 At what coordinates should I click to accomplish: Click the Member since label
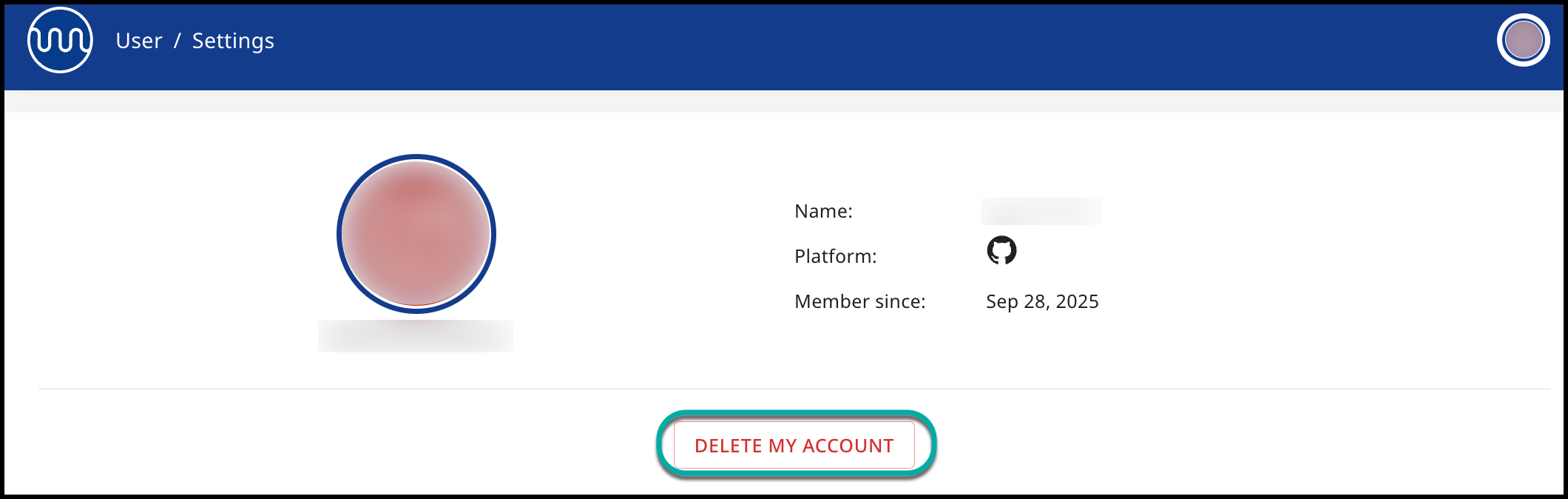click(x=859, y=302)
